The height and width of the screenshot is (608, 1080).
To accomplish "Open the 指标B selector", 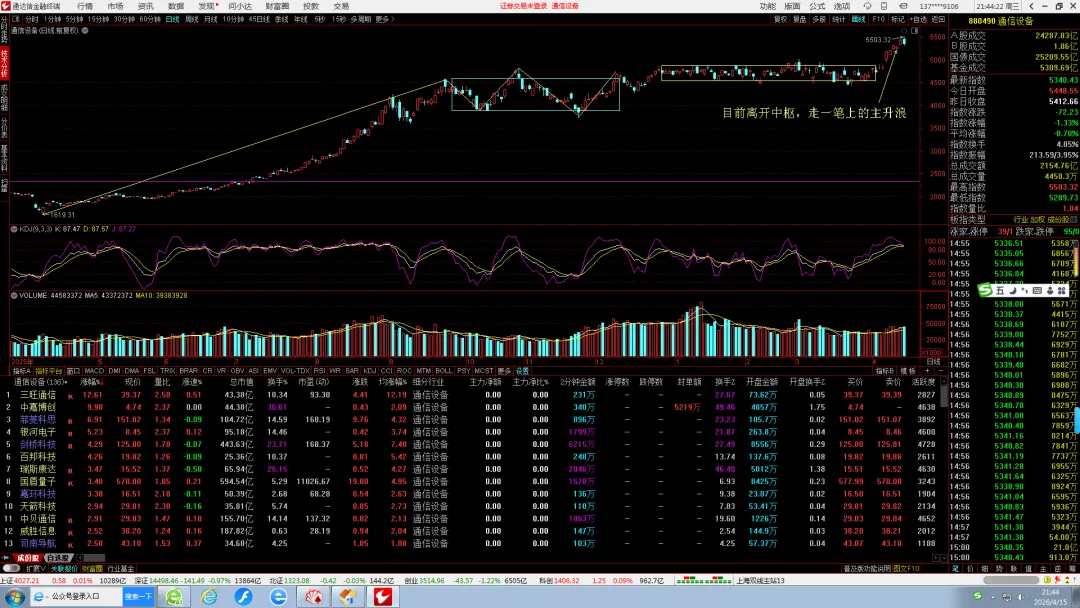I will [884, 371].
